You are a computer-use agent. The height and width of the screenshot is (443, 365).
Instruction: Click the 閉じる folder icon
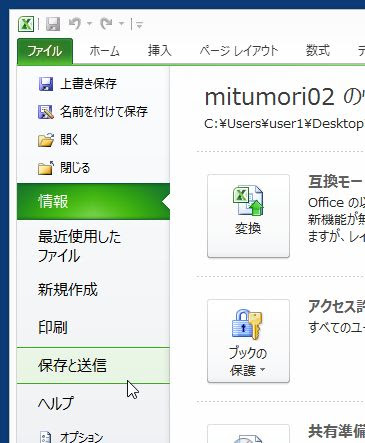tap(46, 168)
